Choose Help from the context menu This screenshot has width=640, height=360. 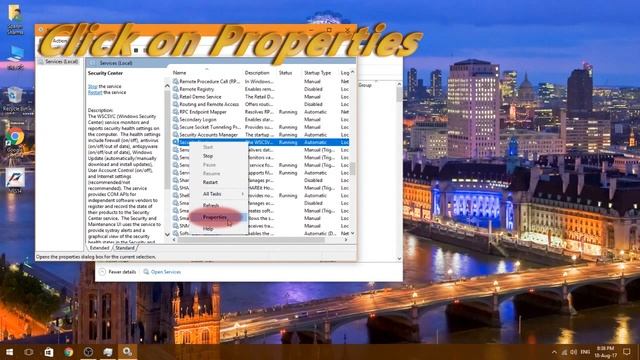208,229
